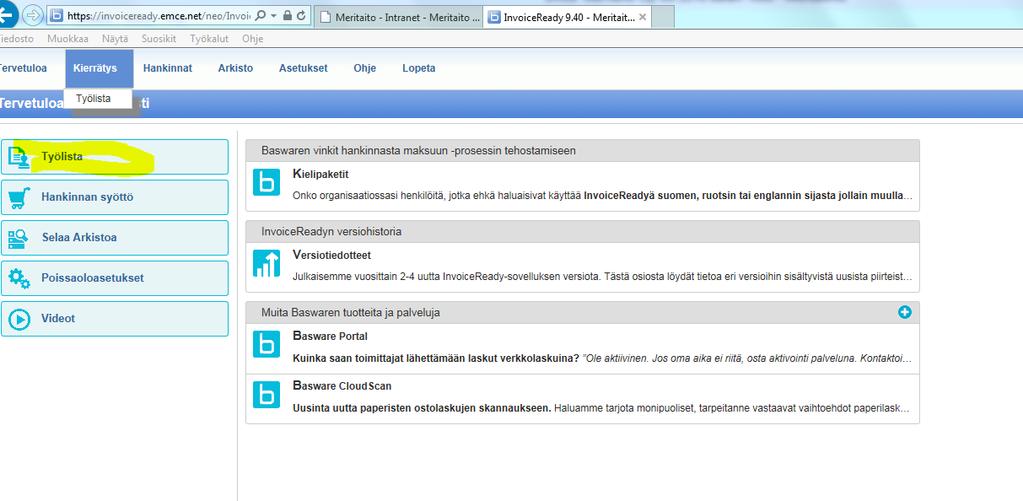Click the Basware logo icon next to Kielipaketit

[x=266, y=182]
